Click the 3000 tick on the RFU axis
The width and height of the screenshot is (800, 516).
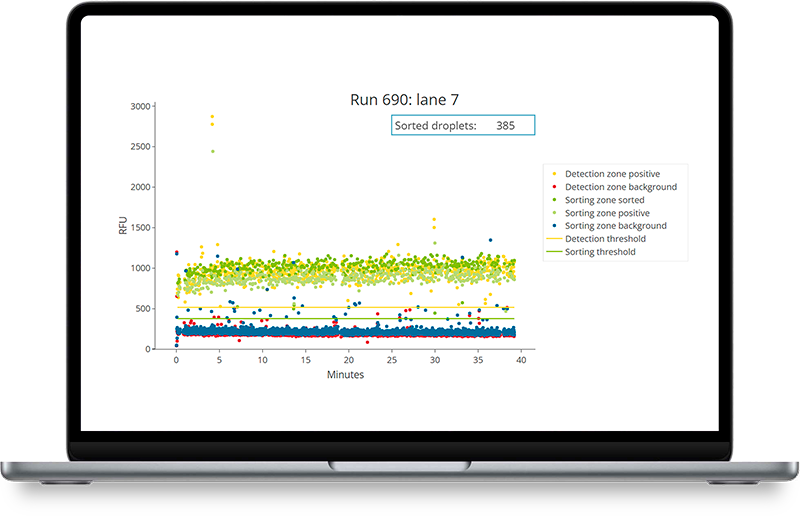point(140,106)
